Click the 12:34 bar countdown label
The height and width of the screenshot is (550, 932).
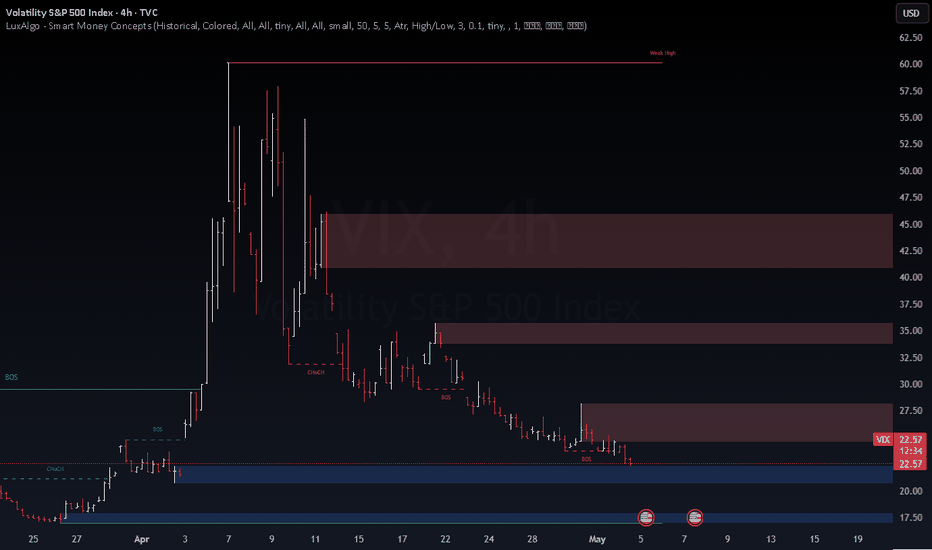coord(911,451)
